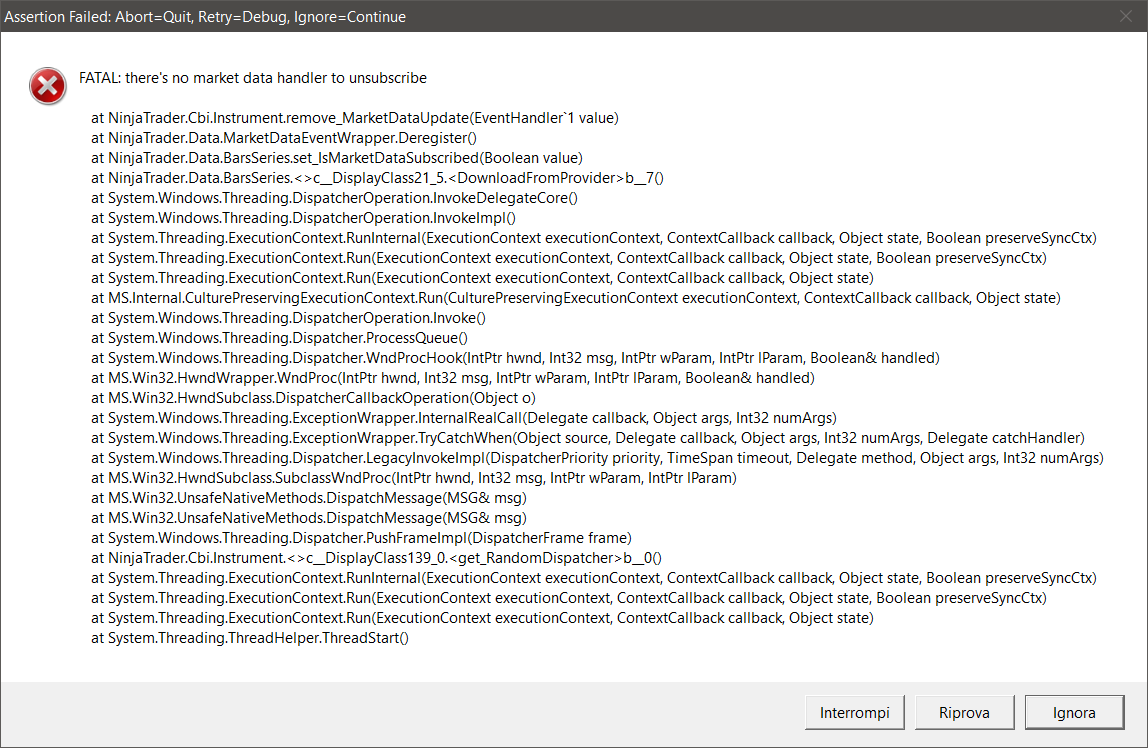Image resolution: width=1148 pixels, height=748 pixels.
Task: Click the Dispatcher.PushFrameImpl stack line
Action: [361, 538]
